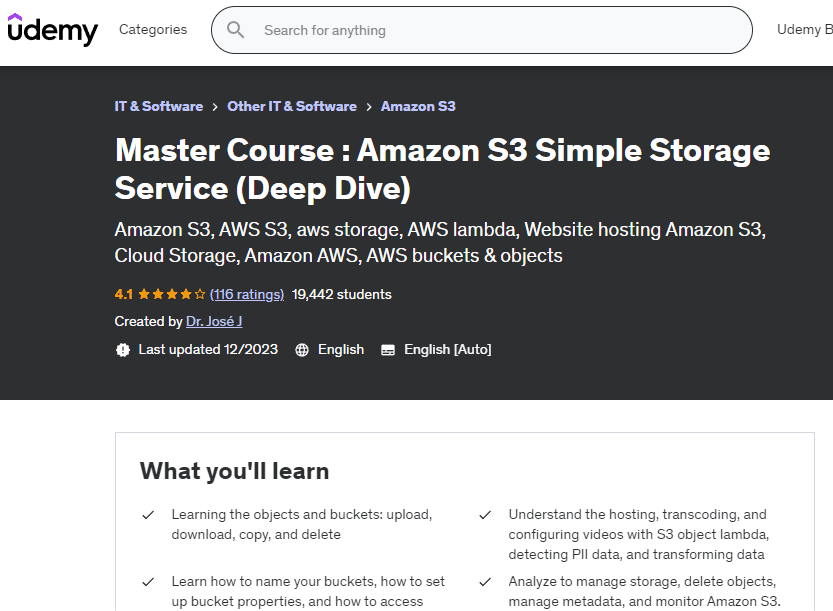The height and width of the screenshot is (611, 833).
Task: Click the closed captions icon
Action: [388, 350]
